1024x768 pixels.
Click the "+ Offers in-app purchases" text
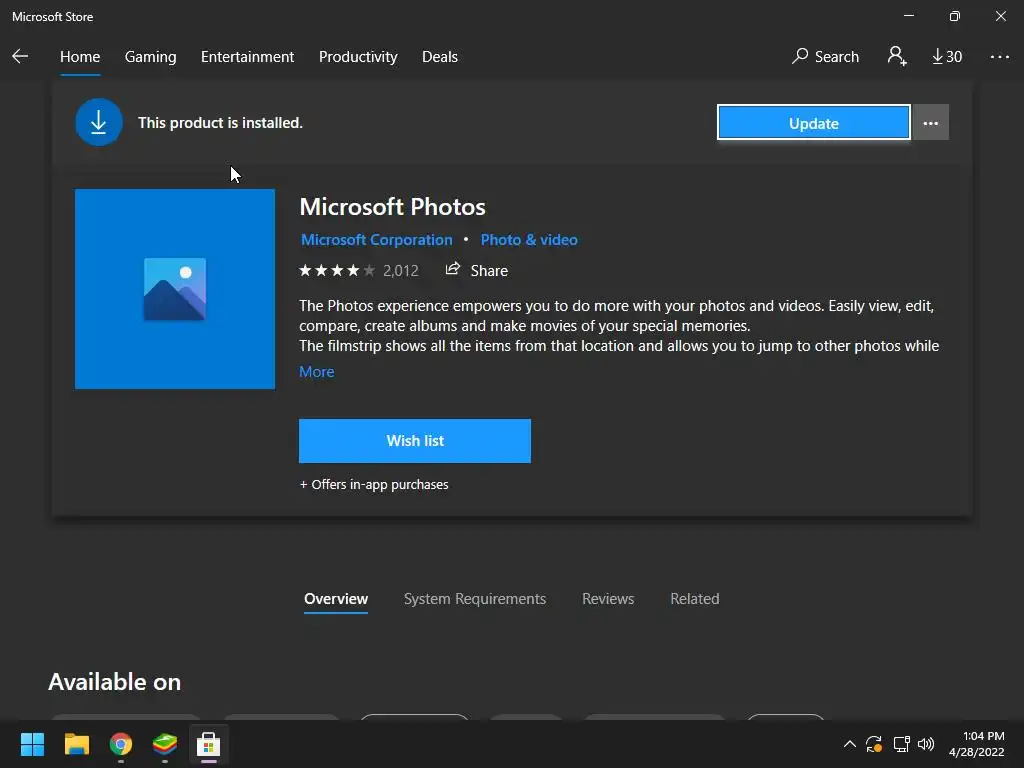point(374,485)
